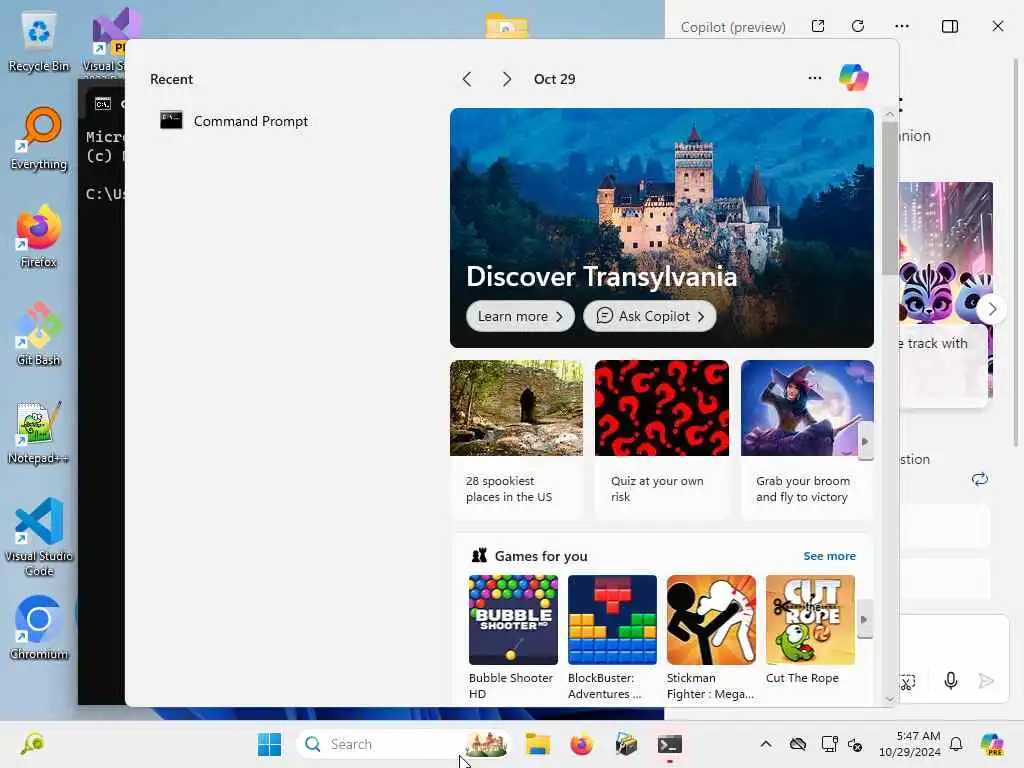The width and height of the screenshot is (1024, 768).
Task: Open Git Bash desktop shortcut
Action: [x=39, y=334]
